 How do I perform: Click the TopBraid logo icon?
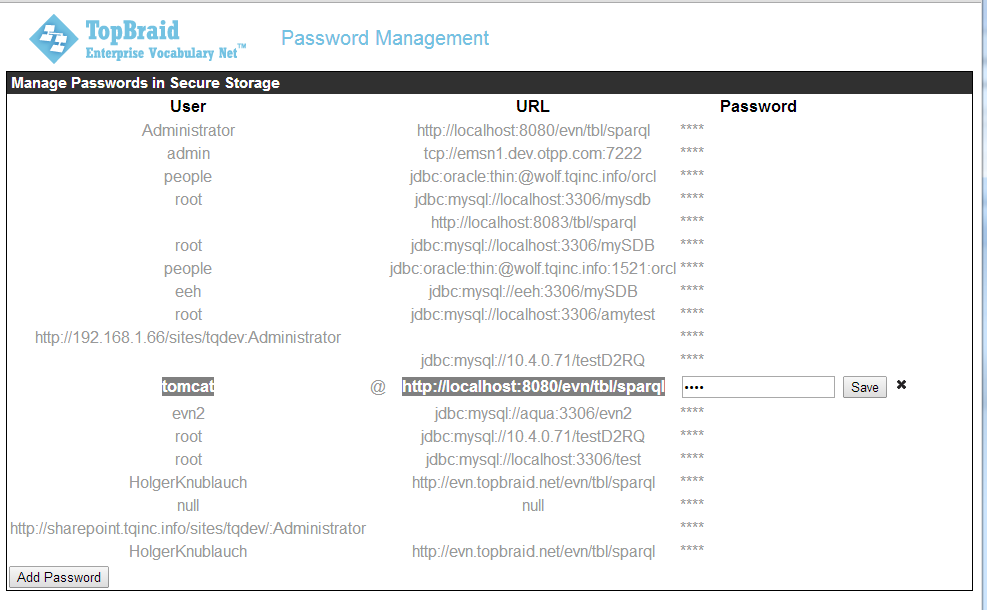pos(53,39)
